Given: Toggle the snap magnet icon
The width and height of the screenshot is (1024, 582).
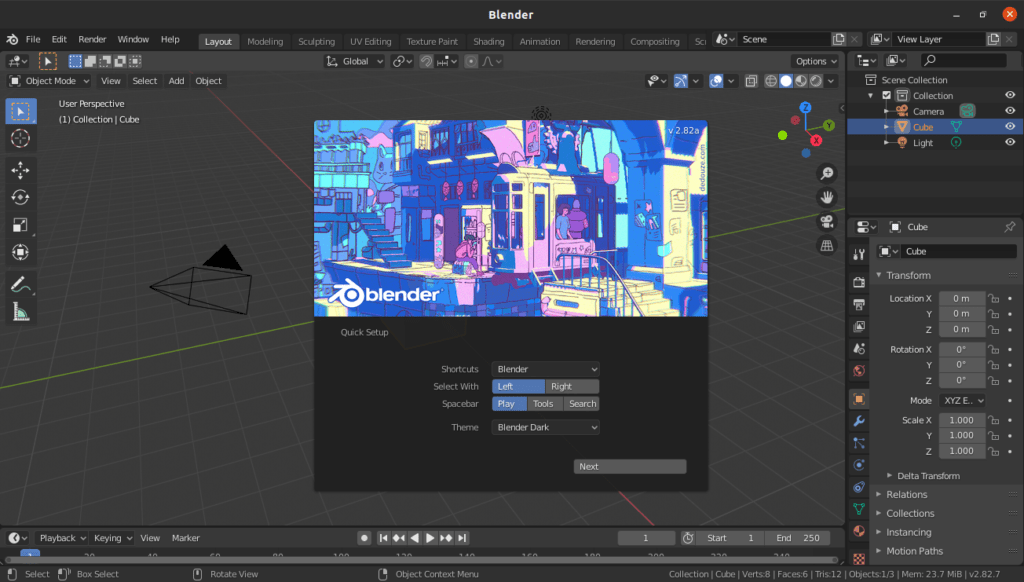Looking at the screenshot, I should [426, 61].
